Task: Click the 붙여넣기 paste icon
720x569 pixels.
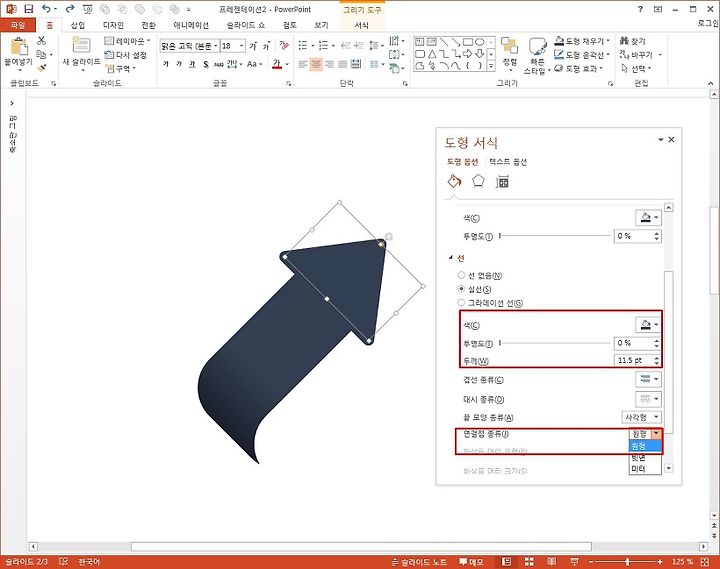Action: click(19, 47)
